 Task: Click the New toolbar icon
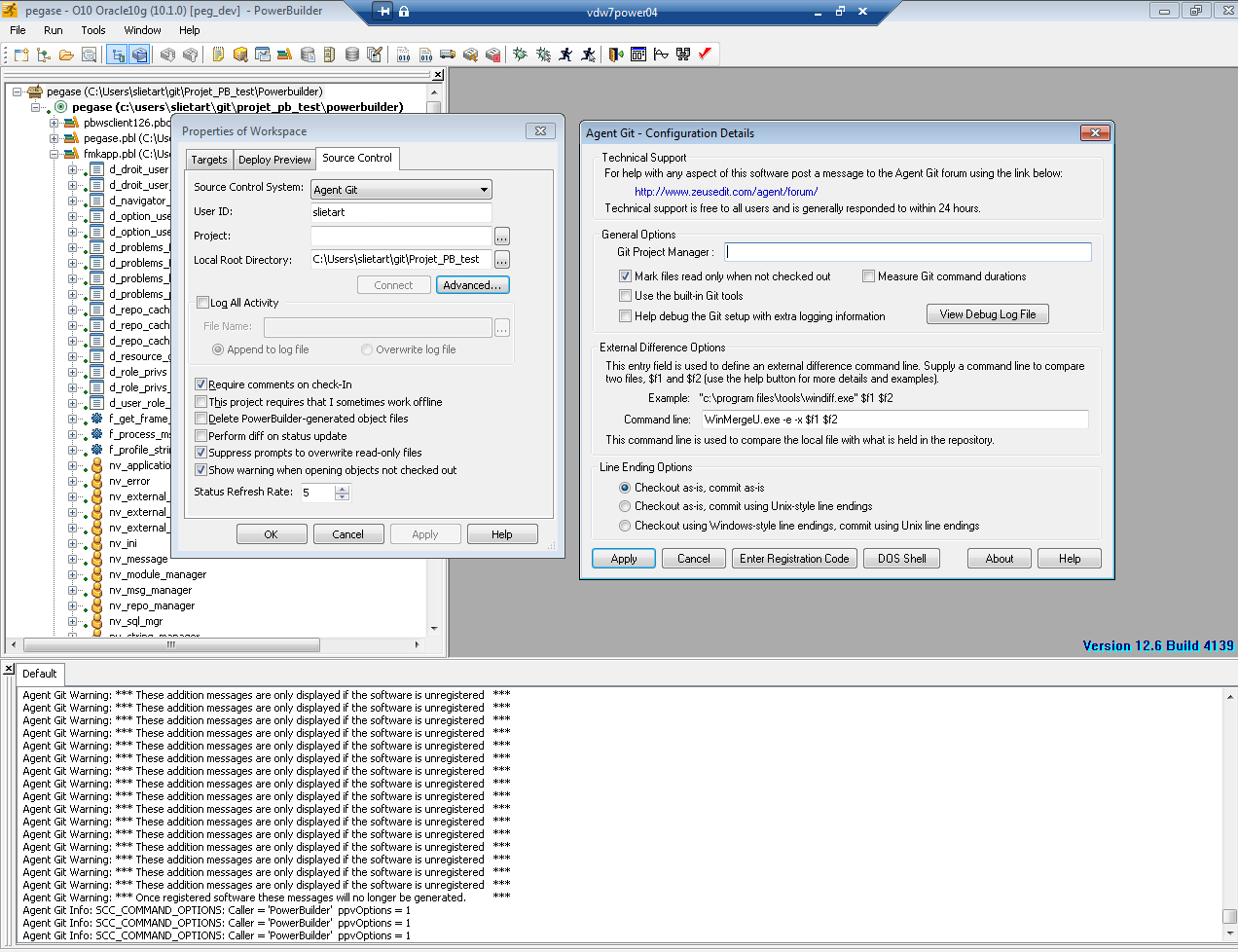[x=21, y=55]
